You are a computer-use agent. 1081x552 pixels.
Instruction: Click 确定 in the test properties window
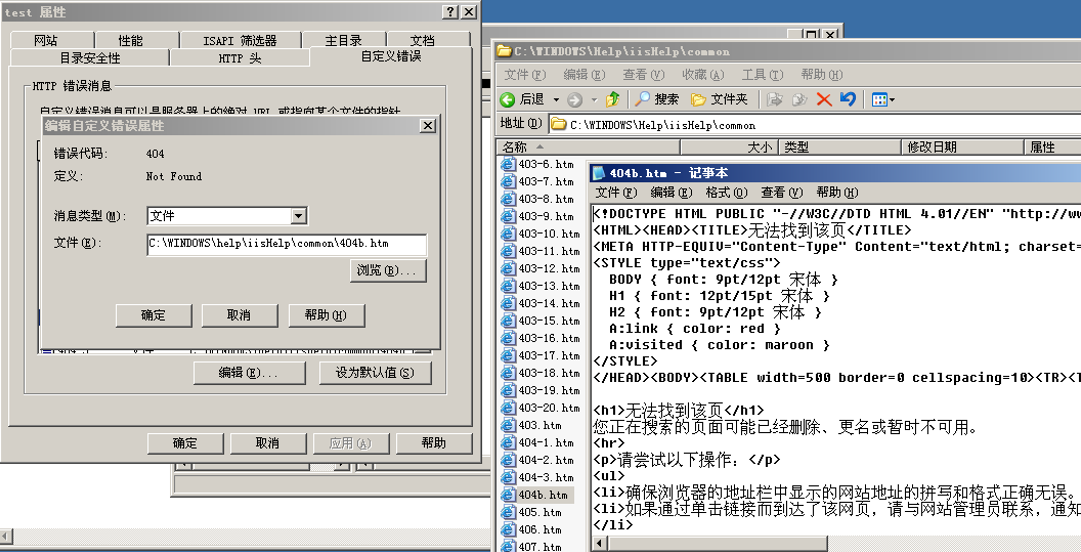pyautogui.click(x=185, y=443)
